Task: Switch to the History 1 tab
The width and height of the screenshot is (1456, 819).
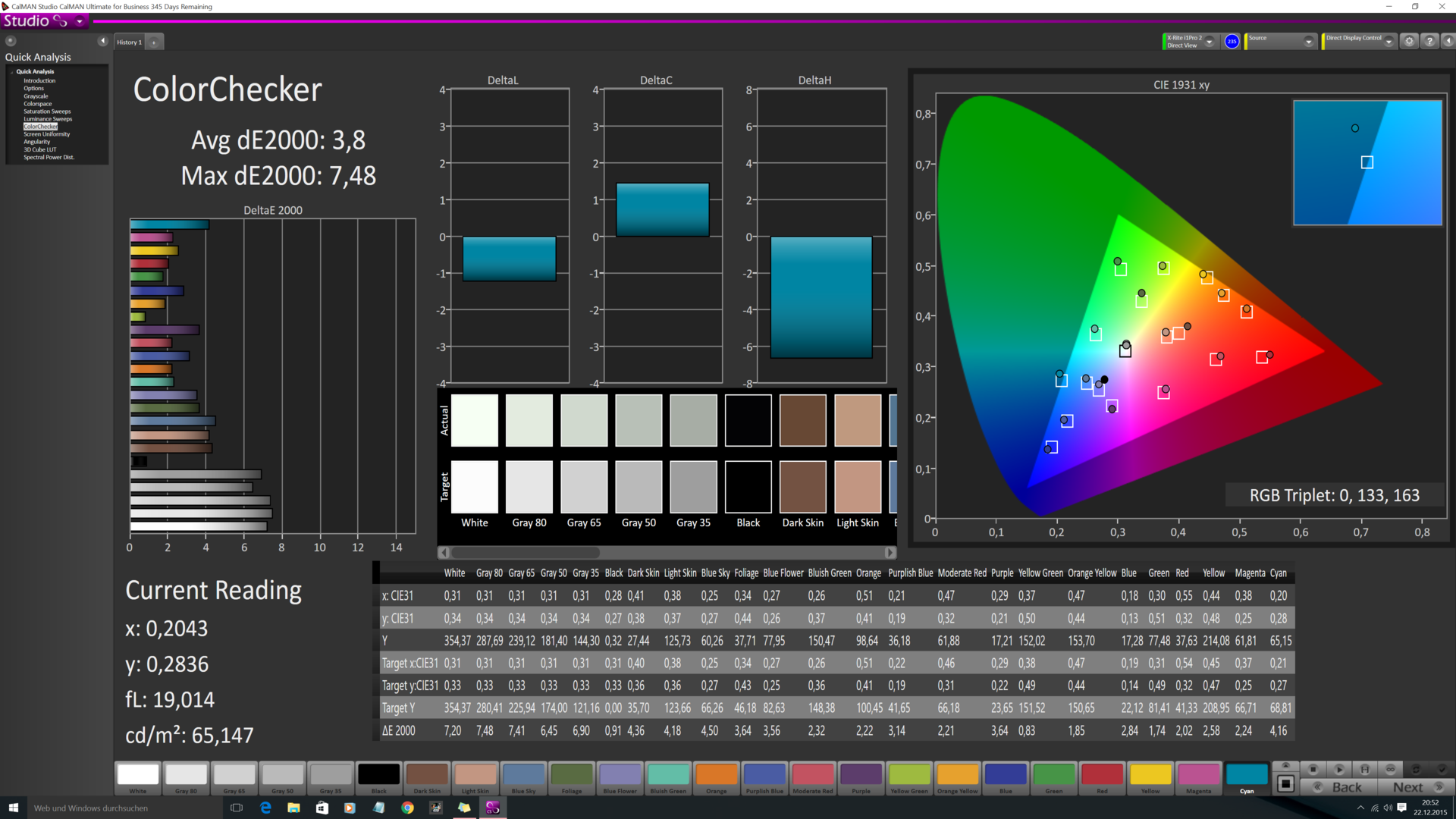Action: tap(129, 42)
